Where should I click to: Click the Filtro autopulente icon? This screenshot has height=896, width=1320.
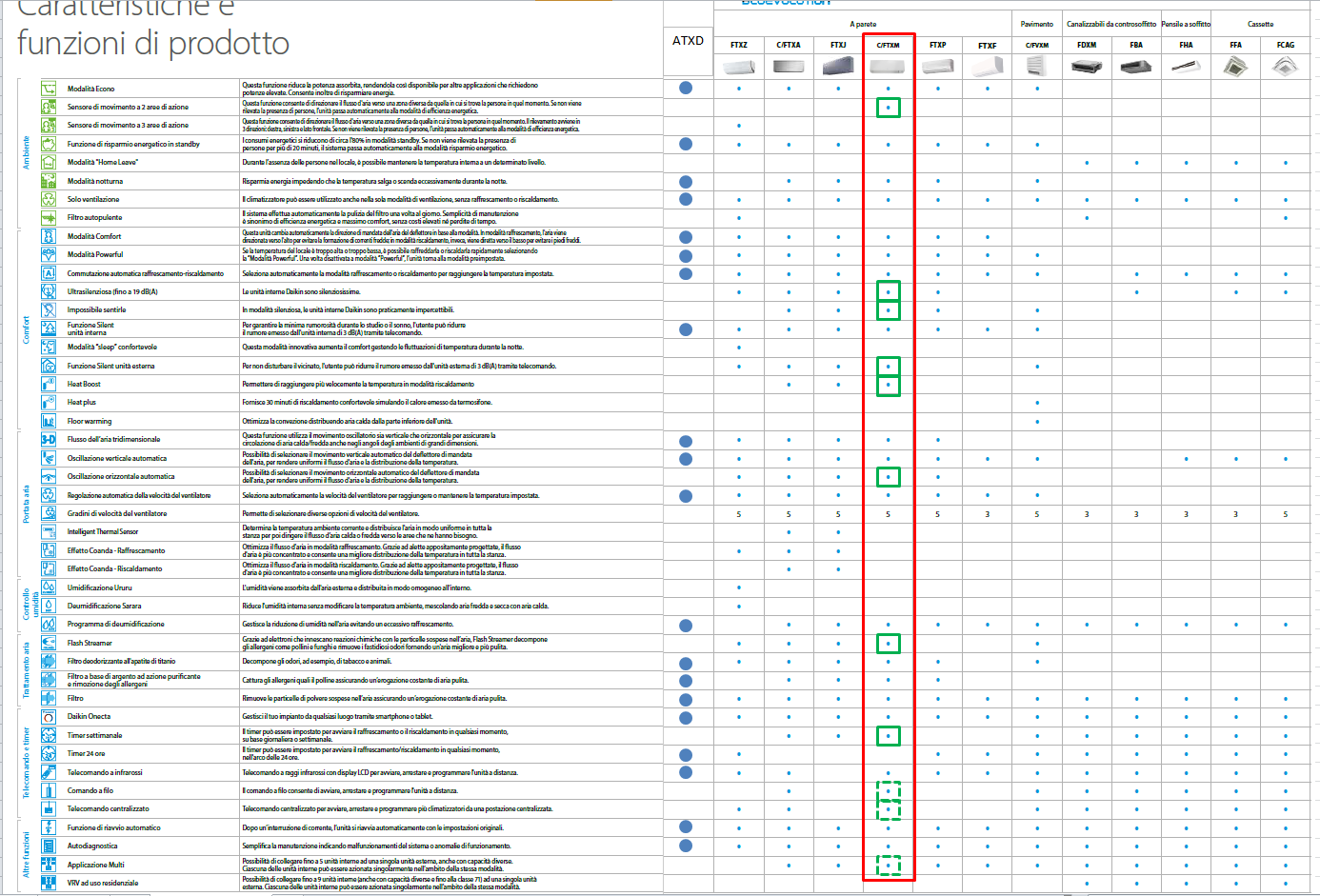tap(49, 217)
